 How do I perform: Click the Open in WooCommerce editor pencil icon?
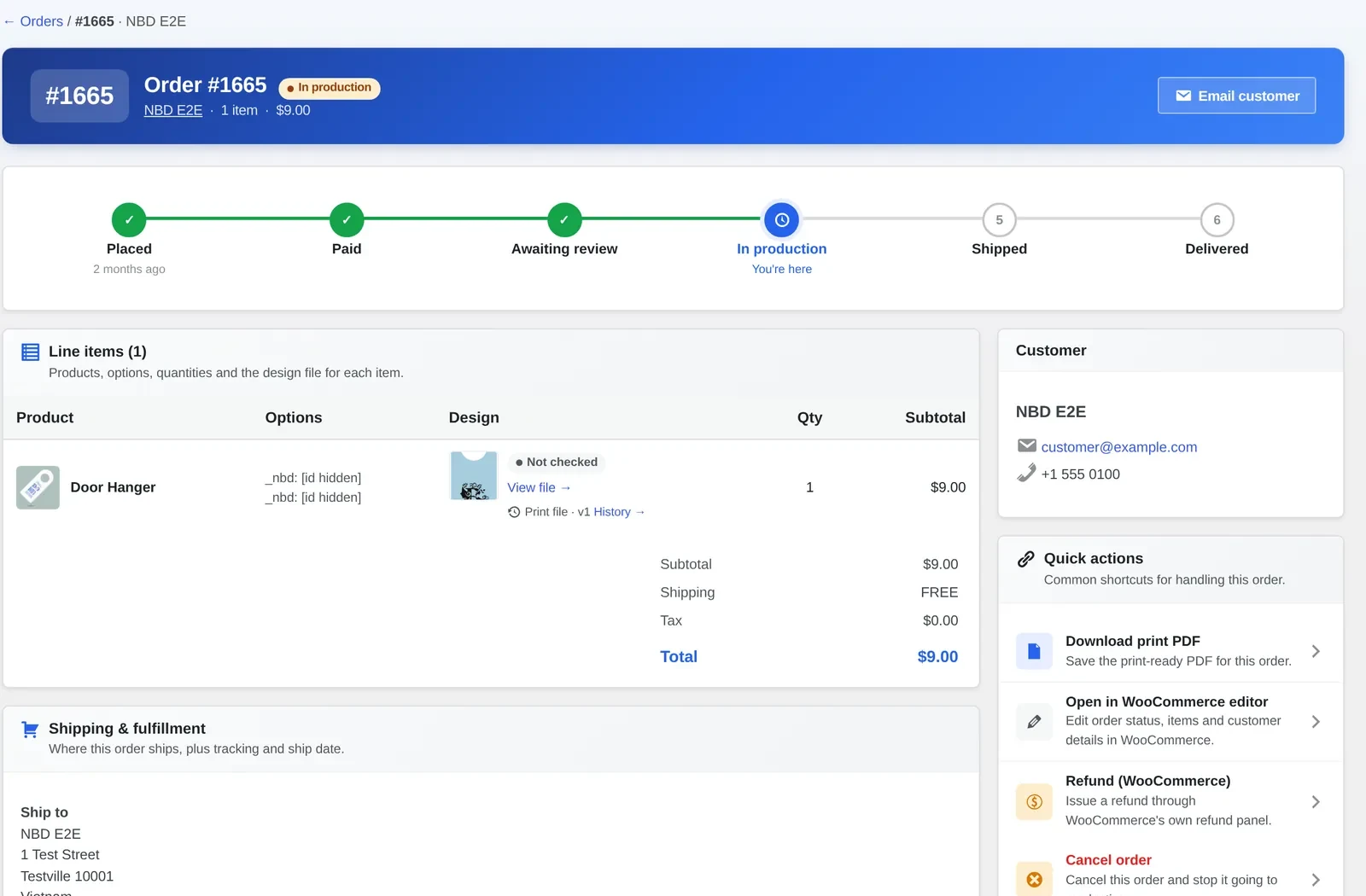[1034, 722]
